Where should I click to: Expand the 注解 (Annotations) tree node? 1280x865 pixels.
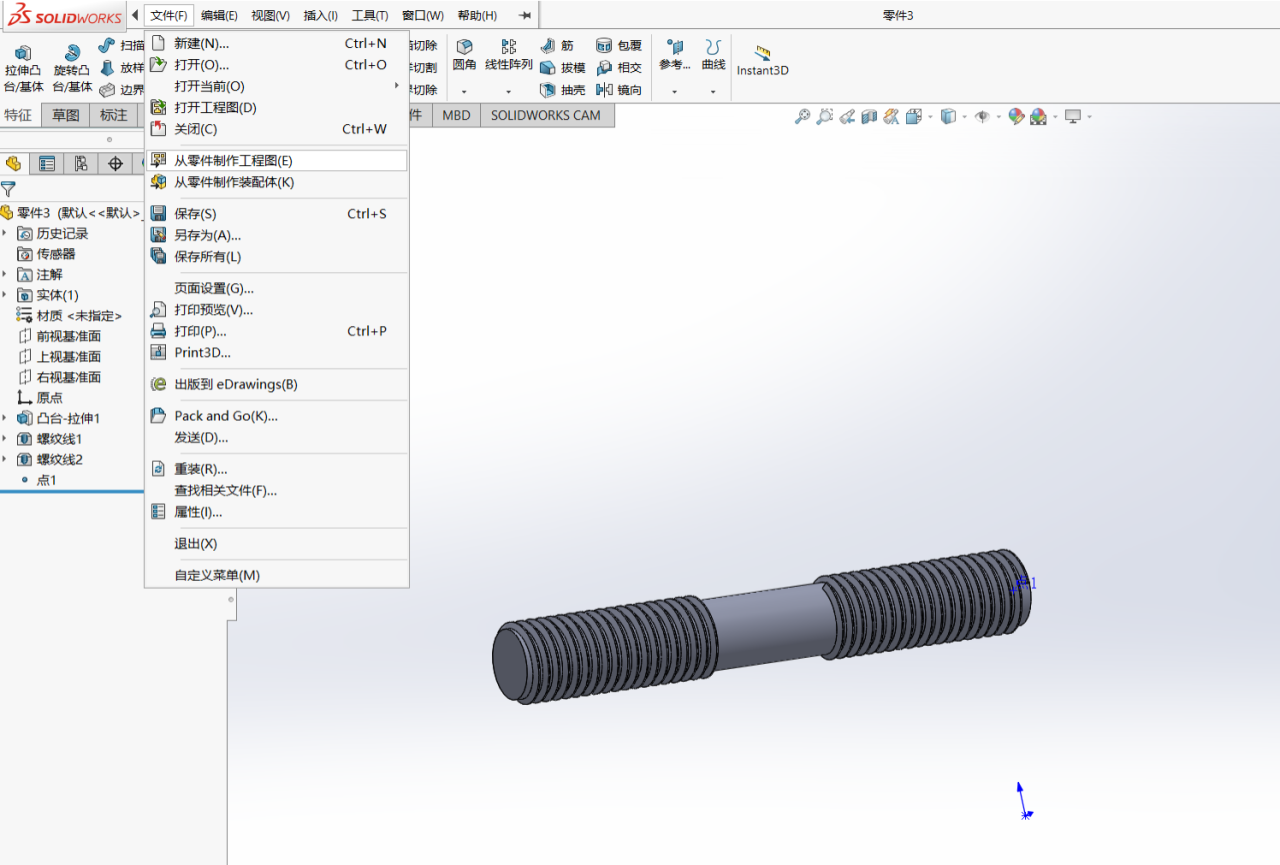coord(4,274)
